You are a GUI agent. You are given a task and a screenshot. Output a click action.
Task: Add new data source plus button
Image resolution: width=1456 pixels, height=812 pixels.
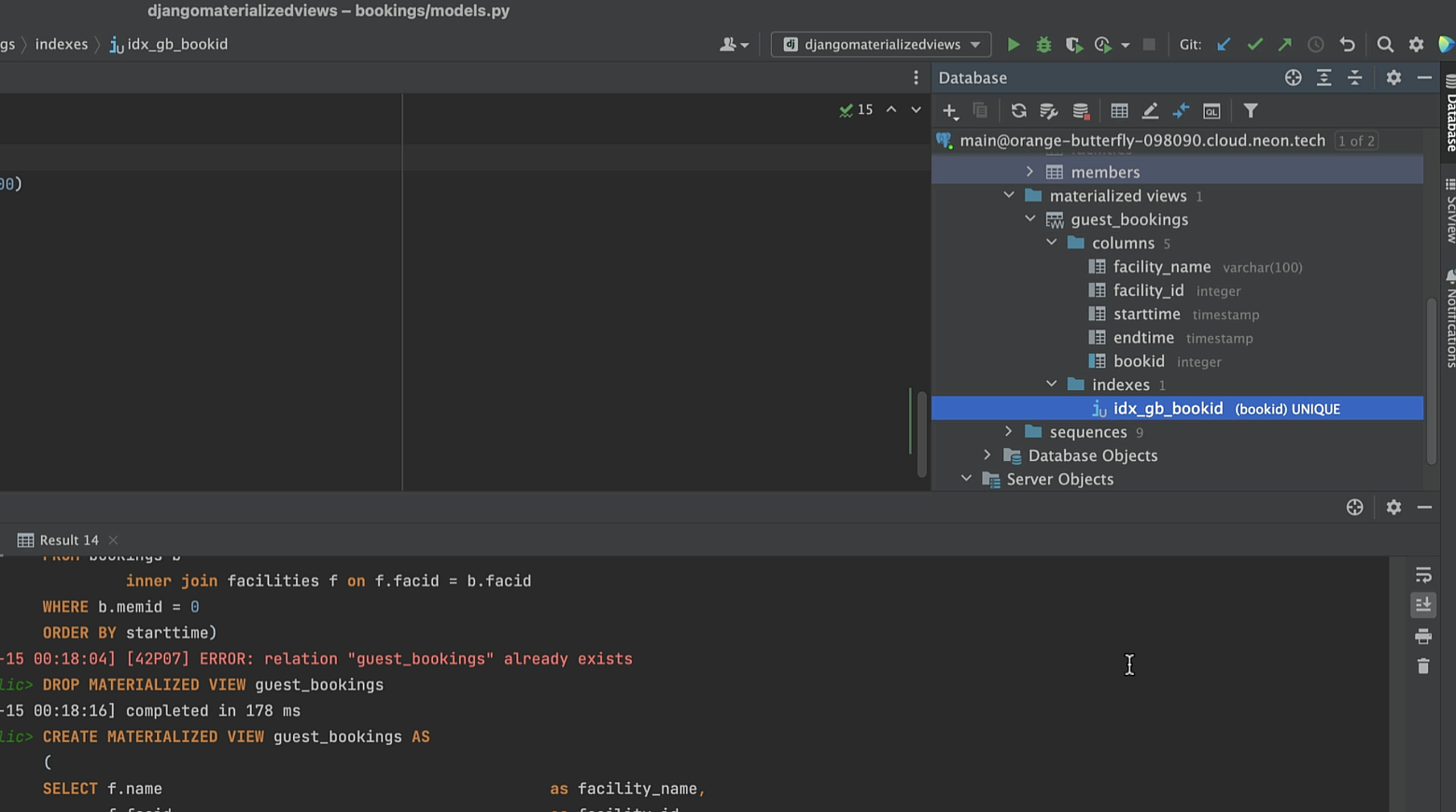coord(950,111)
